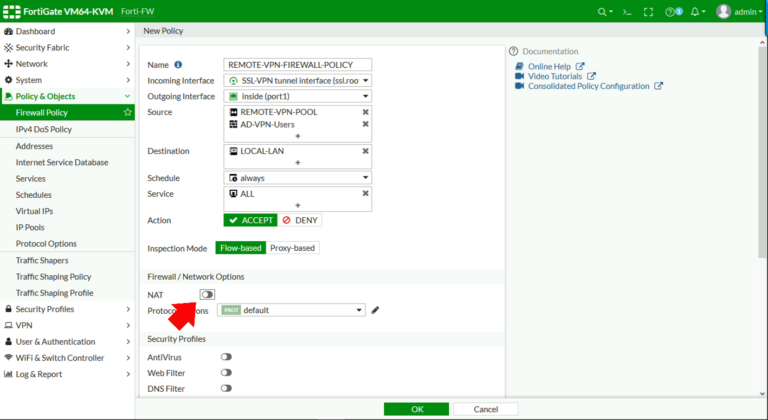Viewport: 768px width, 420px height.
Task: Toggle the NAT switch
Action: [207, 295]
